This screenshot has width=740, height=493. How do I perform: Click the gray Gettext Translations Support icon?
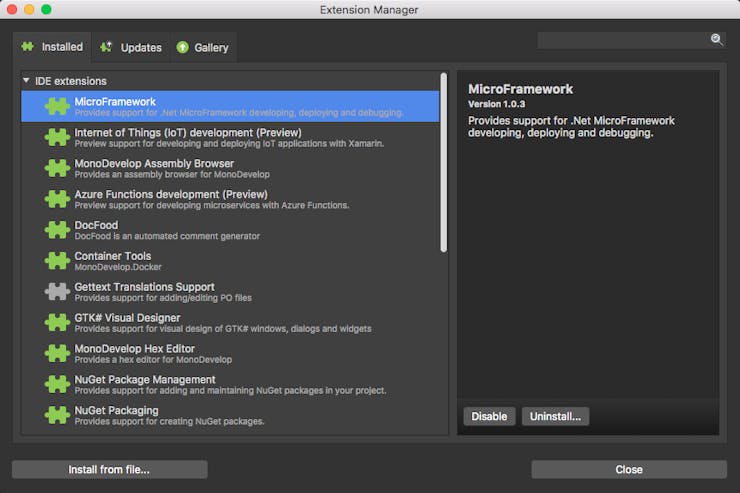pyautogui.click(x=57, y=292)
